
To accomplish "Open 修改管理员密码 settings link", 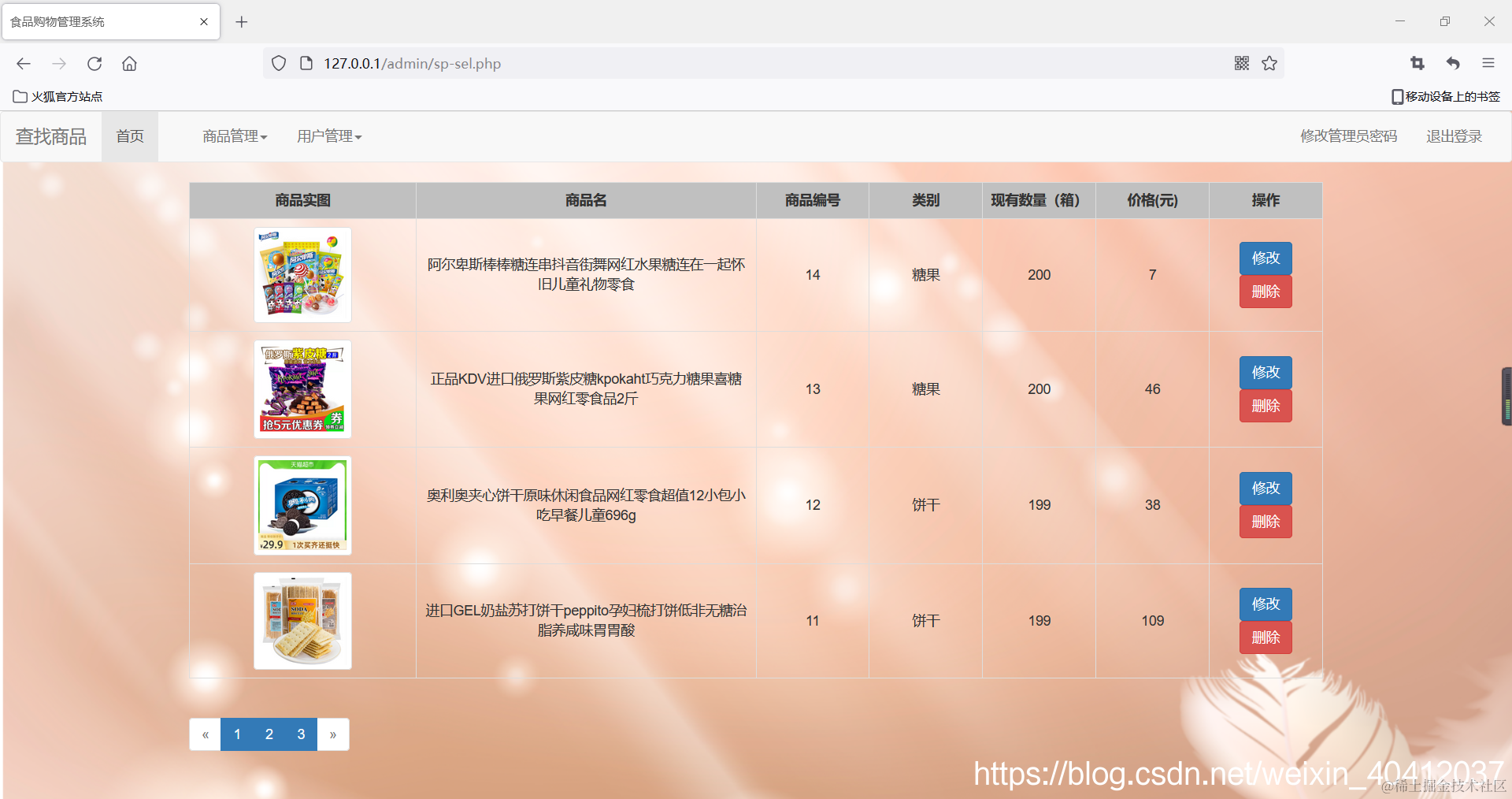I will (x=1348, y=136).
